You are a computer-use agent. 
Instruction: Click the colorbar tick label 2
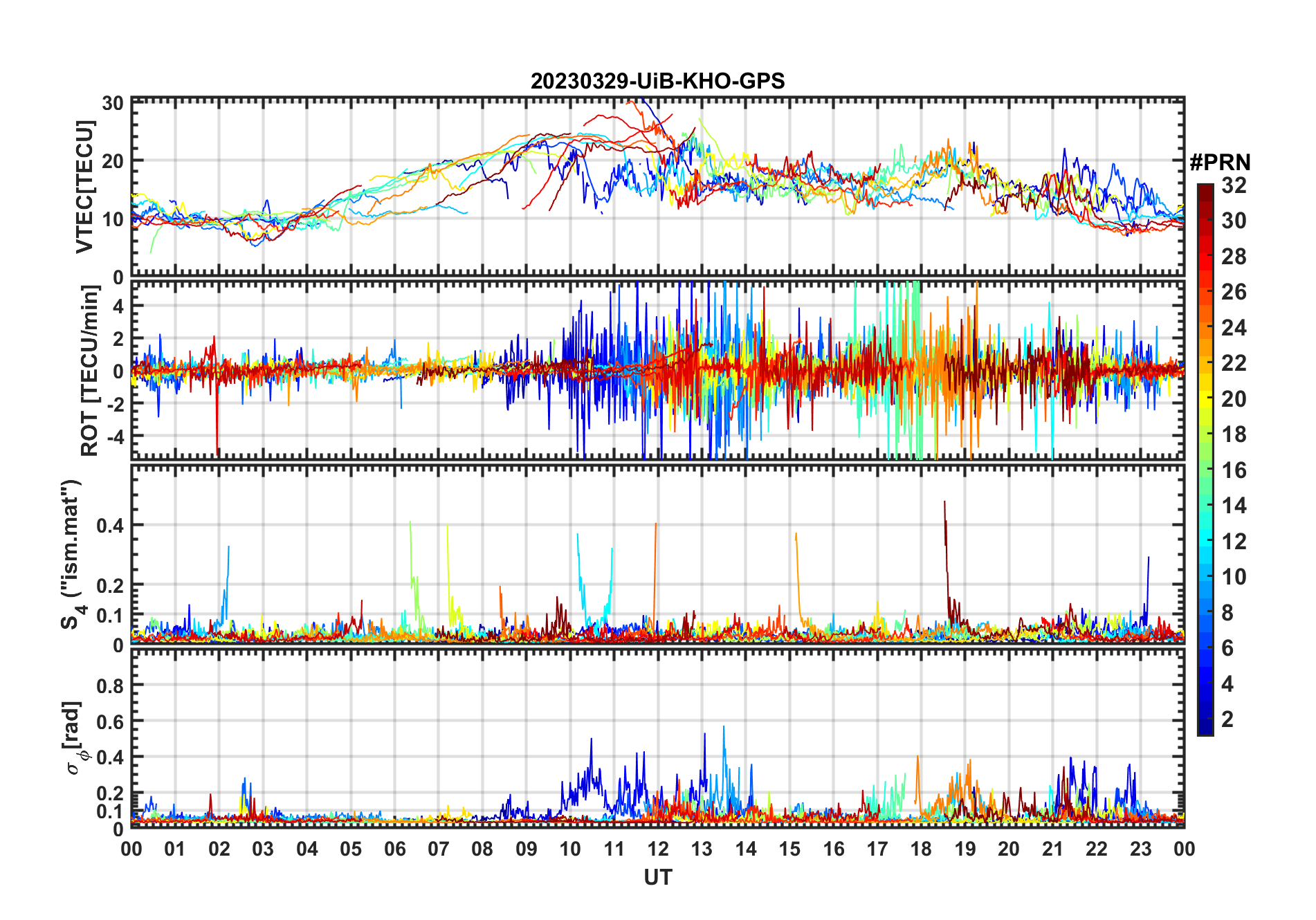tap(1227, 719)
